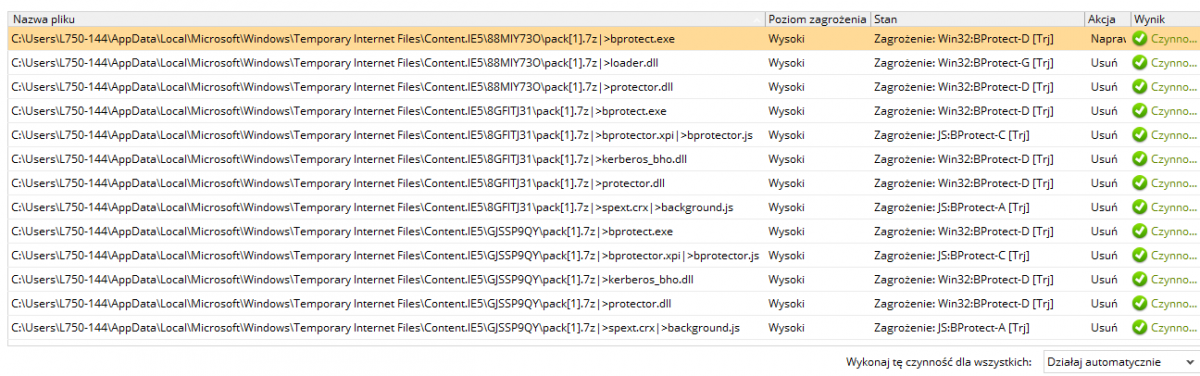Click green check icon for 88MIY73O bprotect.exe row

point(1139,38)
